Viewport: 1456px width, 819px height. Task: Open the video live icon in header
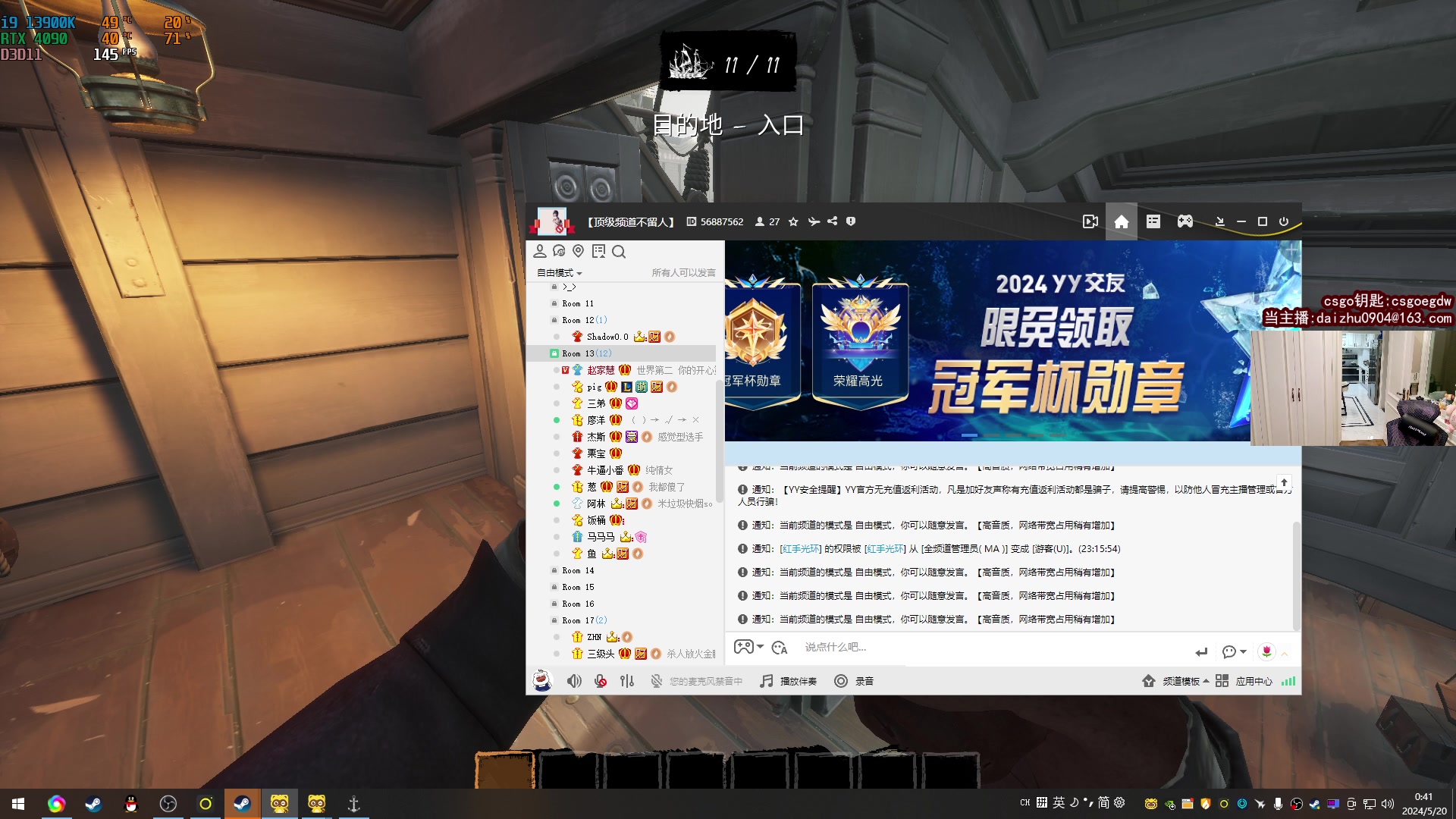1090,221
